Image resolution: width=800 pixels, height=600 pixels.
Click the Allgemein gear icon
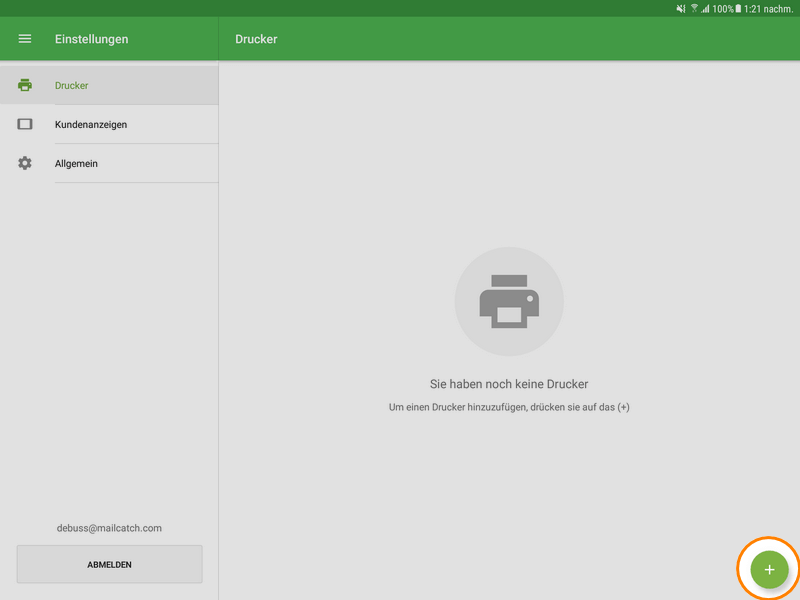tap(25, 163)
